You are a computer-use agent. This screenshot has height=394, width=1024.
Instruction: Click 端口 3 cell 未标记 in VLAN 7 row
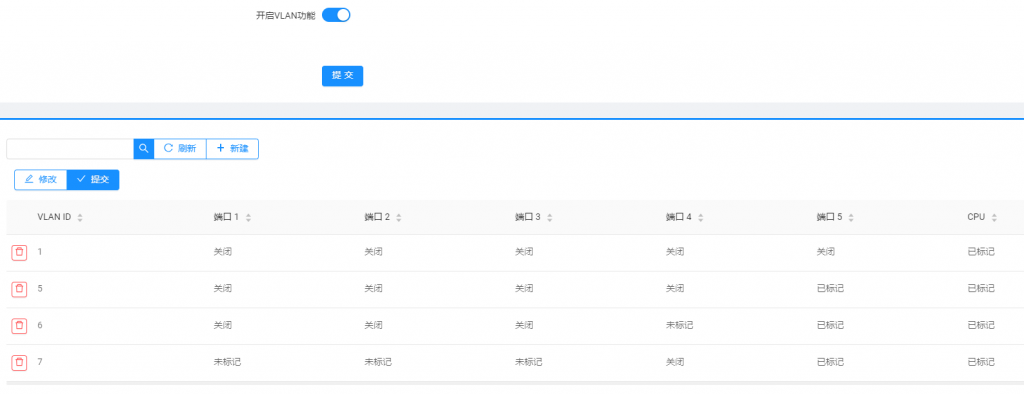[528, 361]
